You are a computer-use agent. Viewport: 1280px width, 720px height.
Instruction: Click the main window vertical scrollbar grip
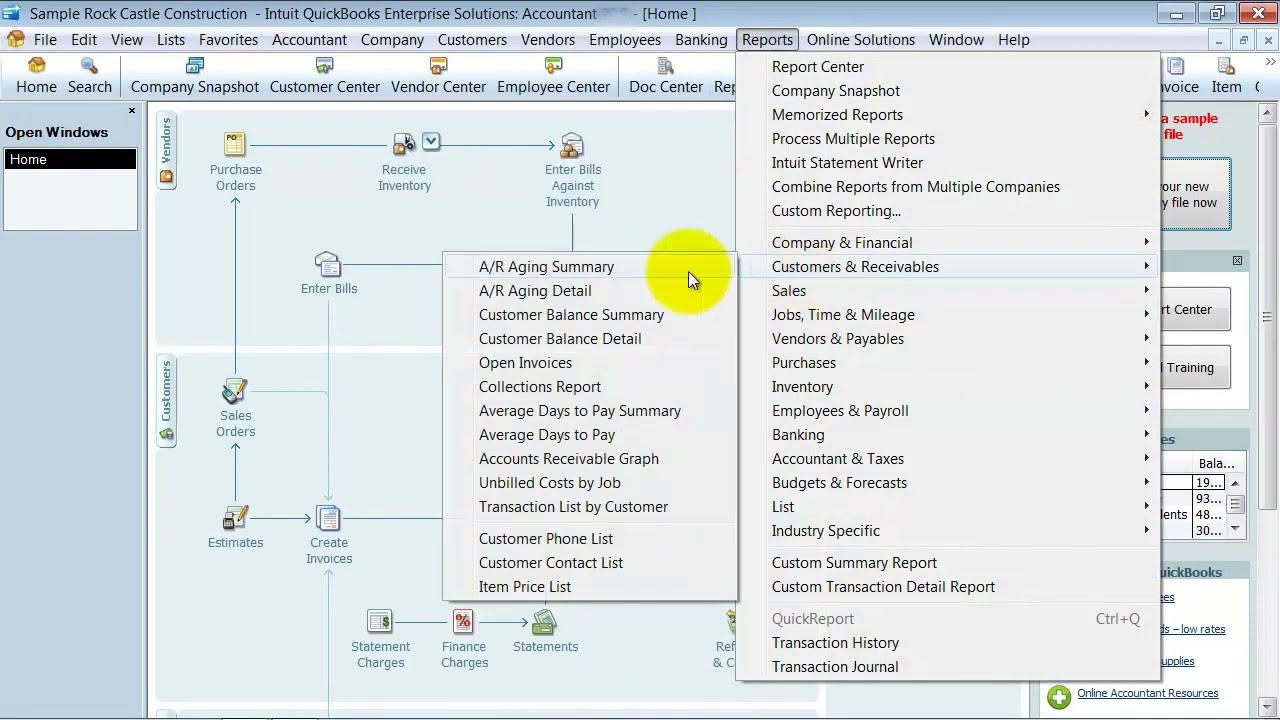click(1267, 317)
